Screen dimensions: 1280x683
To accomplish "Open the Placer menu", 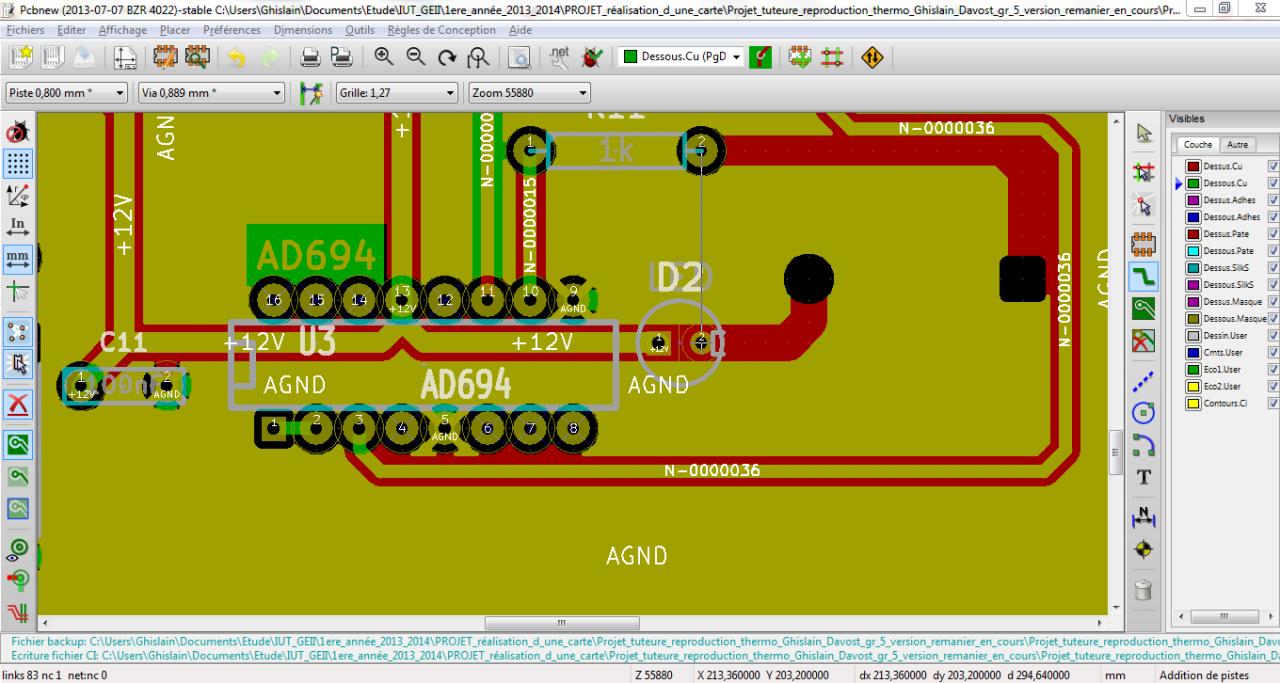I will pos(175,30).
